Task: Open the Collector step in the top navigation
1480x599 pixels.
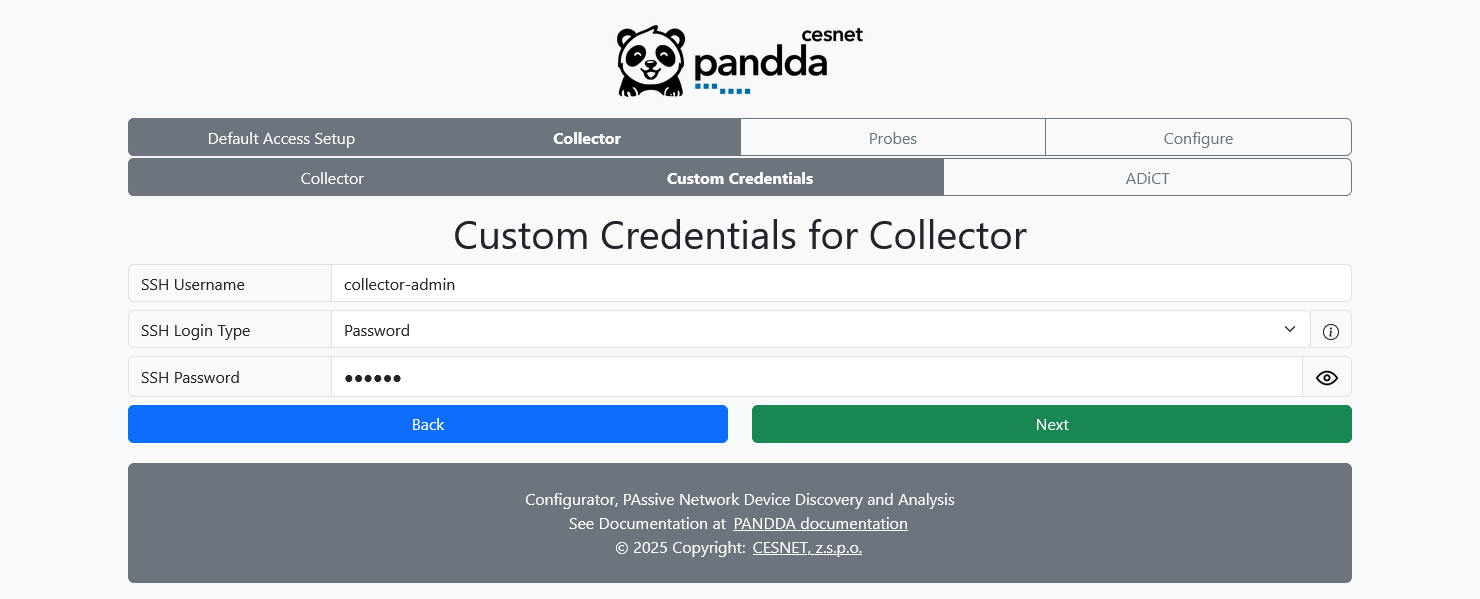Action: point(587,137)
